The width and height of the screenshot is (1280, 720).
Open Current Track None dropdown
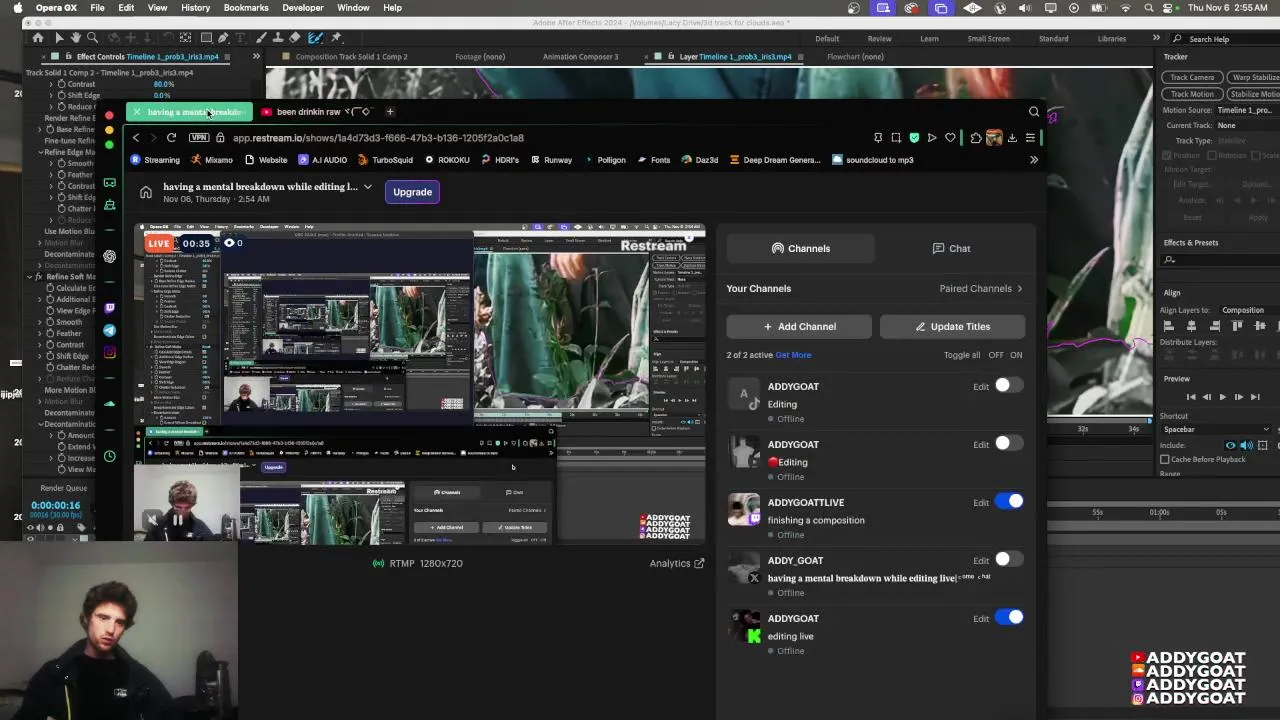1247,125
